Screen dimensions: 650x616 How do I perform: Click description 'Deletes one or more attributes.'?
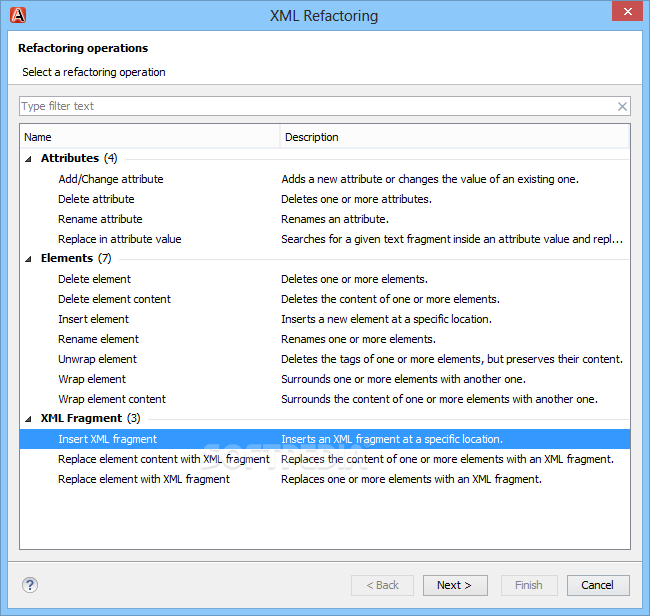click(x=357, y=199)
